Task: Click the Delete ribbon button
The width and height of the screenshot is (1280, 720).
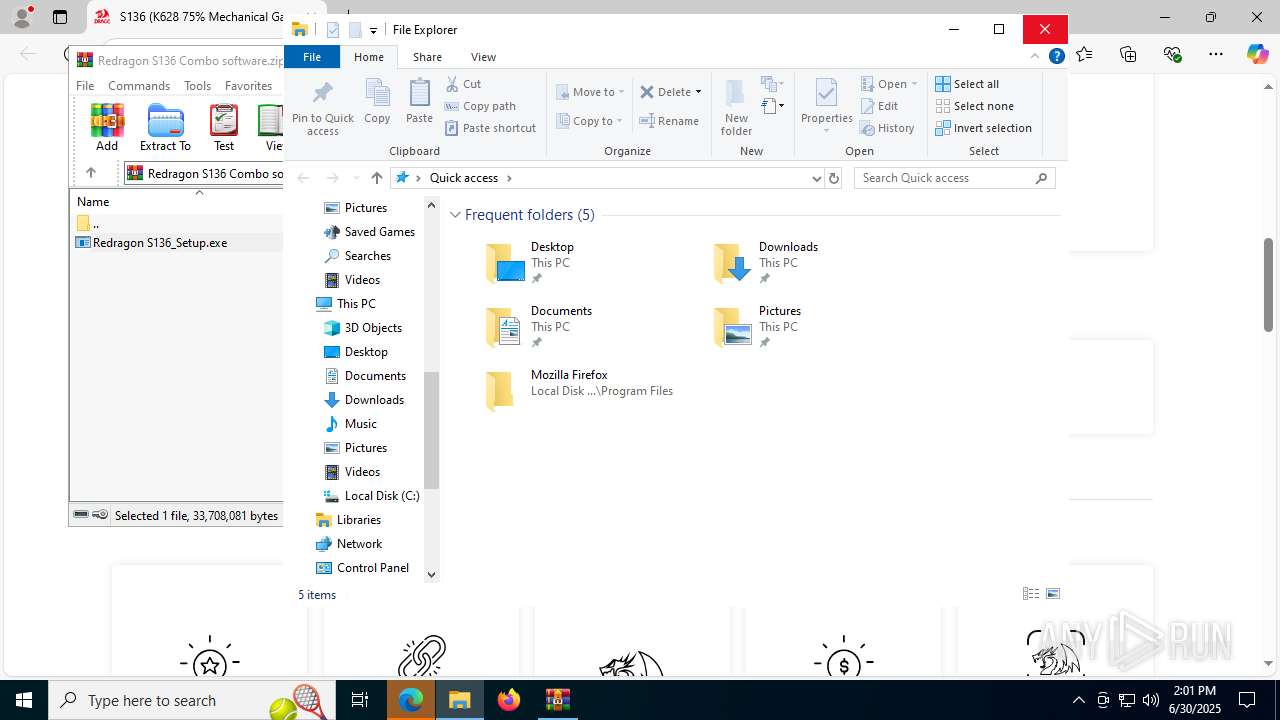Action: click(665, 92)
